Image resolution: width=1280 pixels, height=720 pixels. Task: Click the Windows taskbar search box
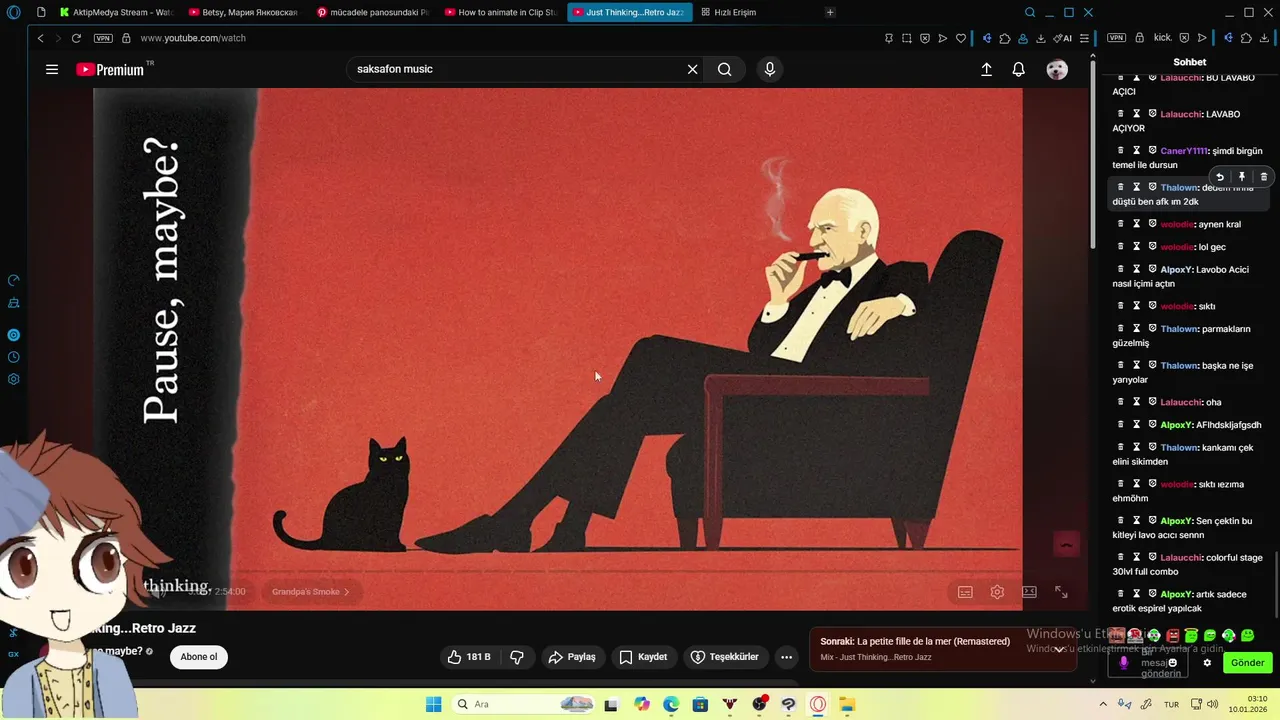525,704
